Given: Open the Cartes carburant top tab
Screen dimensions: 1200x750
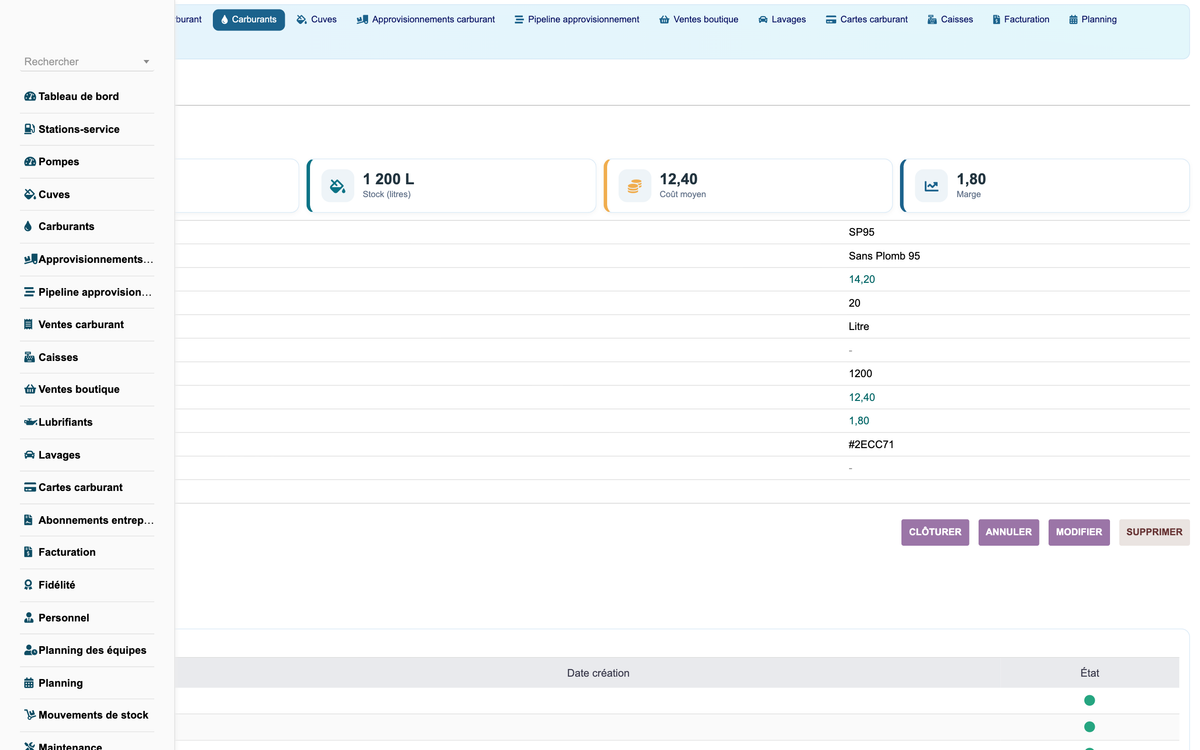Looking at the screenshot, I should (867, 19).
